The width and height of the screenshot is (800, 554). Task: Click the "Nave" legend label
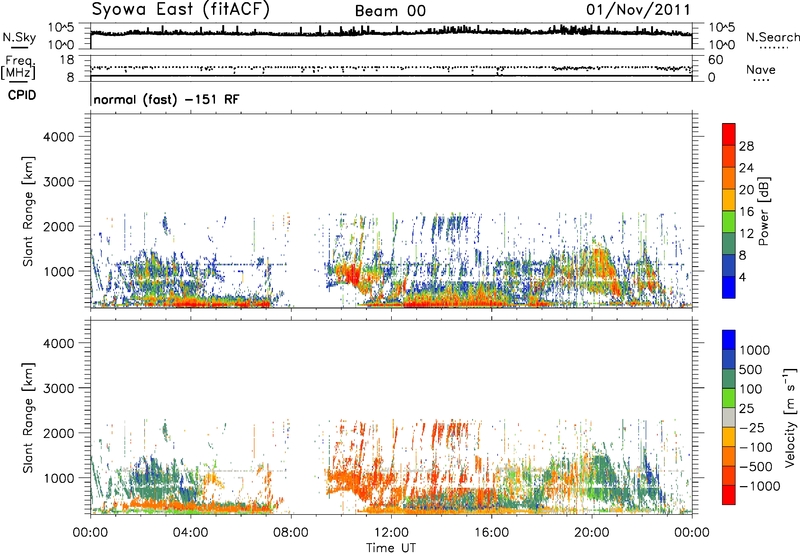pos(760,70)
